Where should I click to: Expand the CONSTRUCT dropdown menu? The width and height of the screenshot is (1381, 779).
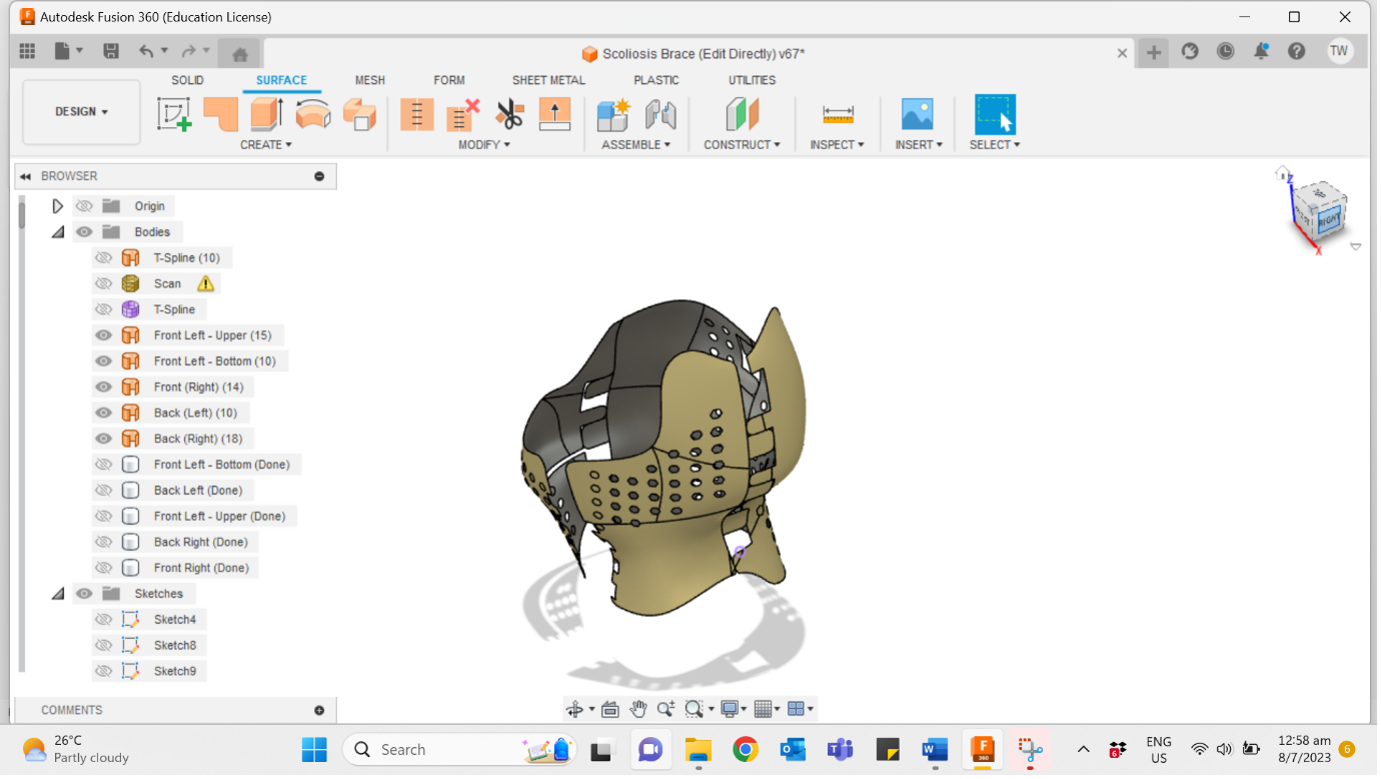(742, 145)
